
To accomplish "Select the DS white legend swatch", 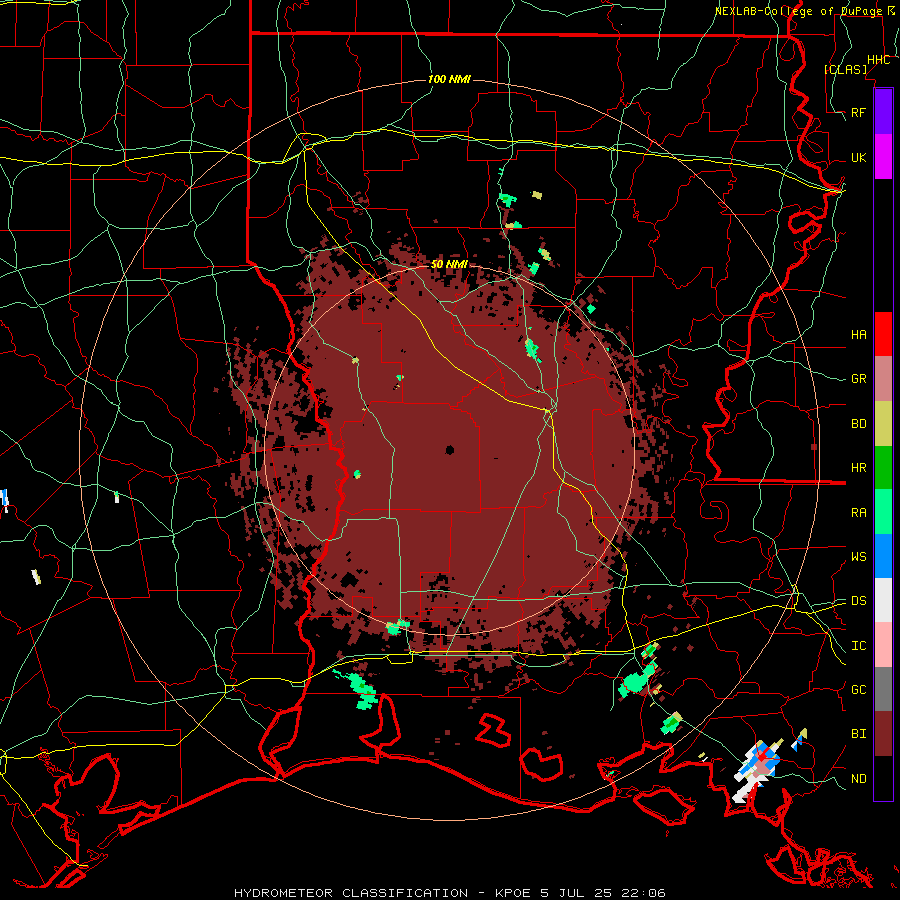I will coord(883,600).
